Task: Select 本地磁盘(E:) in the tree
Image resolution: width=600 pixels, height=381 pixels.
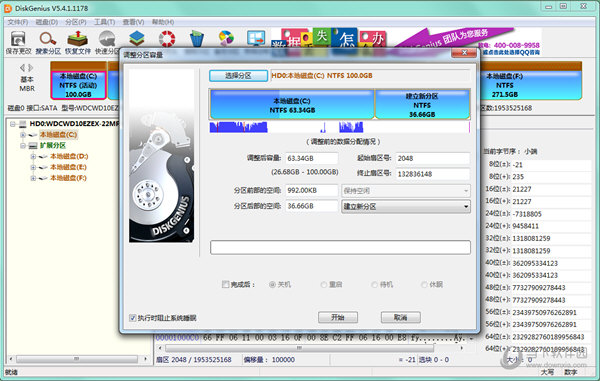Action: click(x=68, y=167)
